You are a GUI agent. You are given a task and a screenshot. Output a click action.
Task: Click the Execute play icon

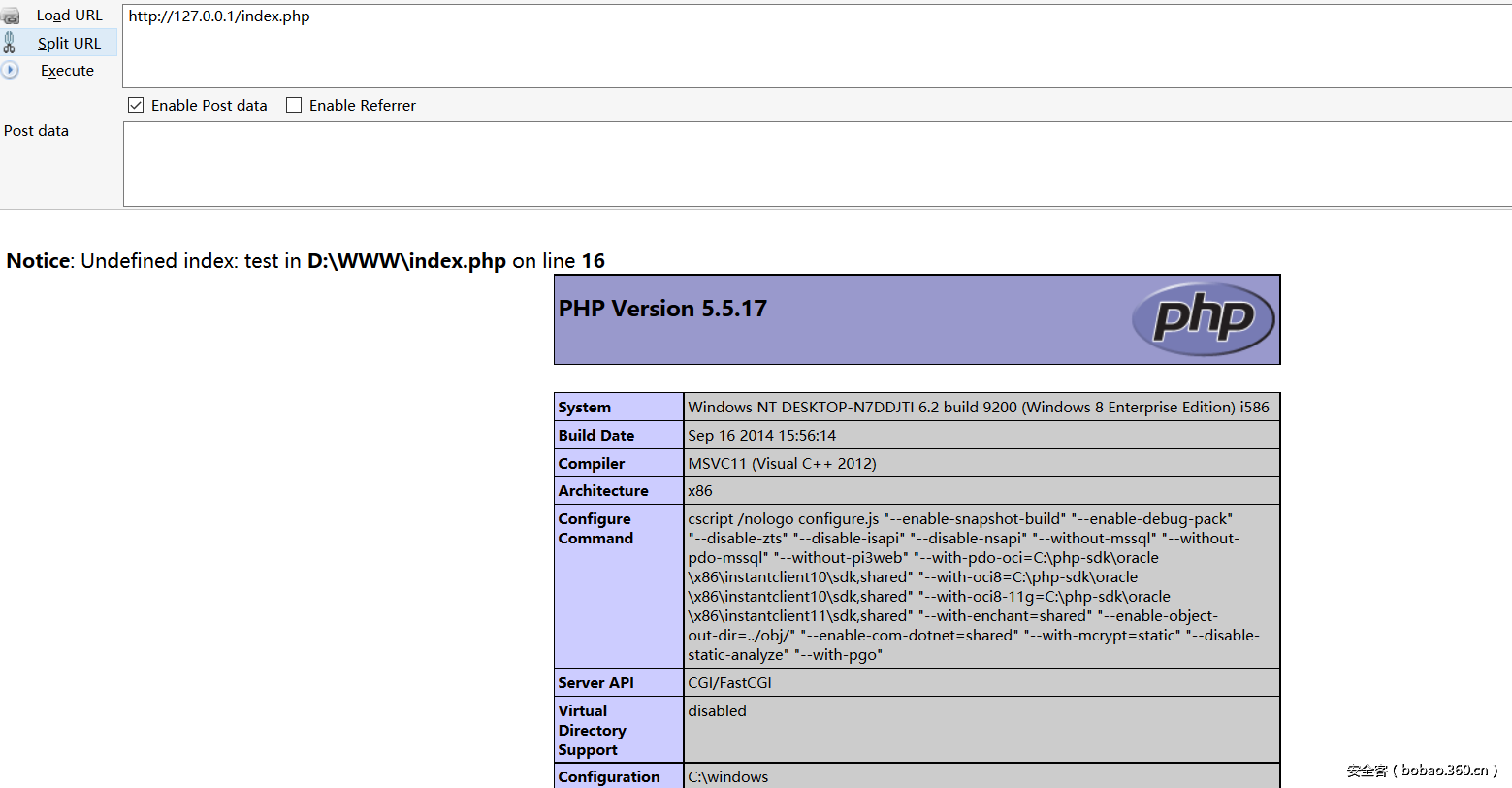[10, 70]
